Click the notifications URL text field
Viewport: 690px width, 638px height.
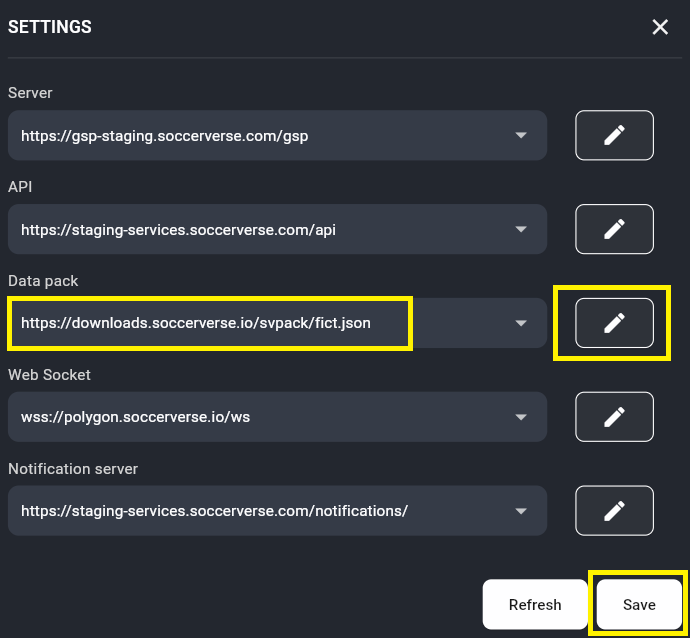pyautogui.click(x=214, y=511)
